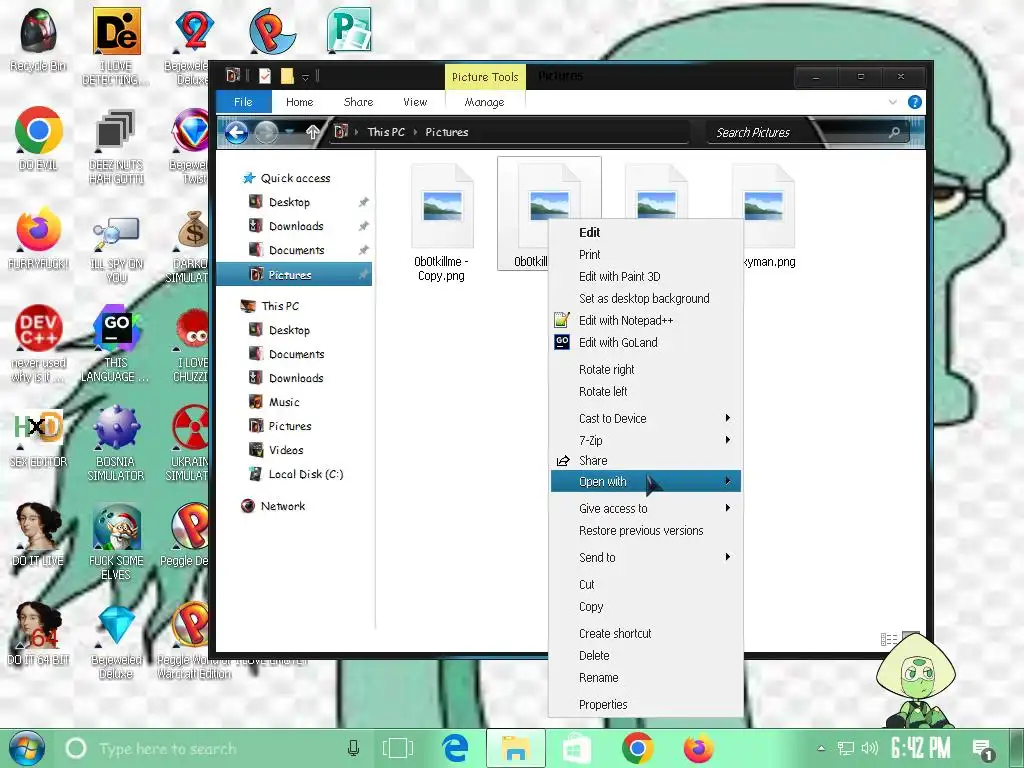This screenshot has width=1024, height=768.
Task: Click the taskbar microphone icon
Action: tap(353, 748)
